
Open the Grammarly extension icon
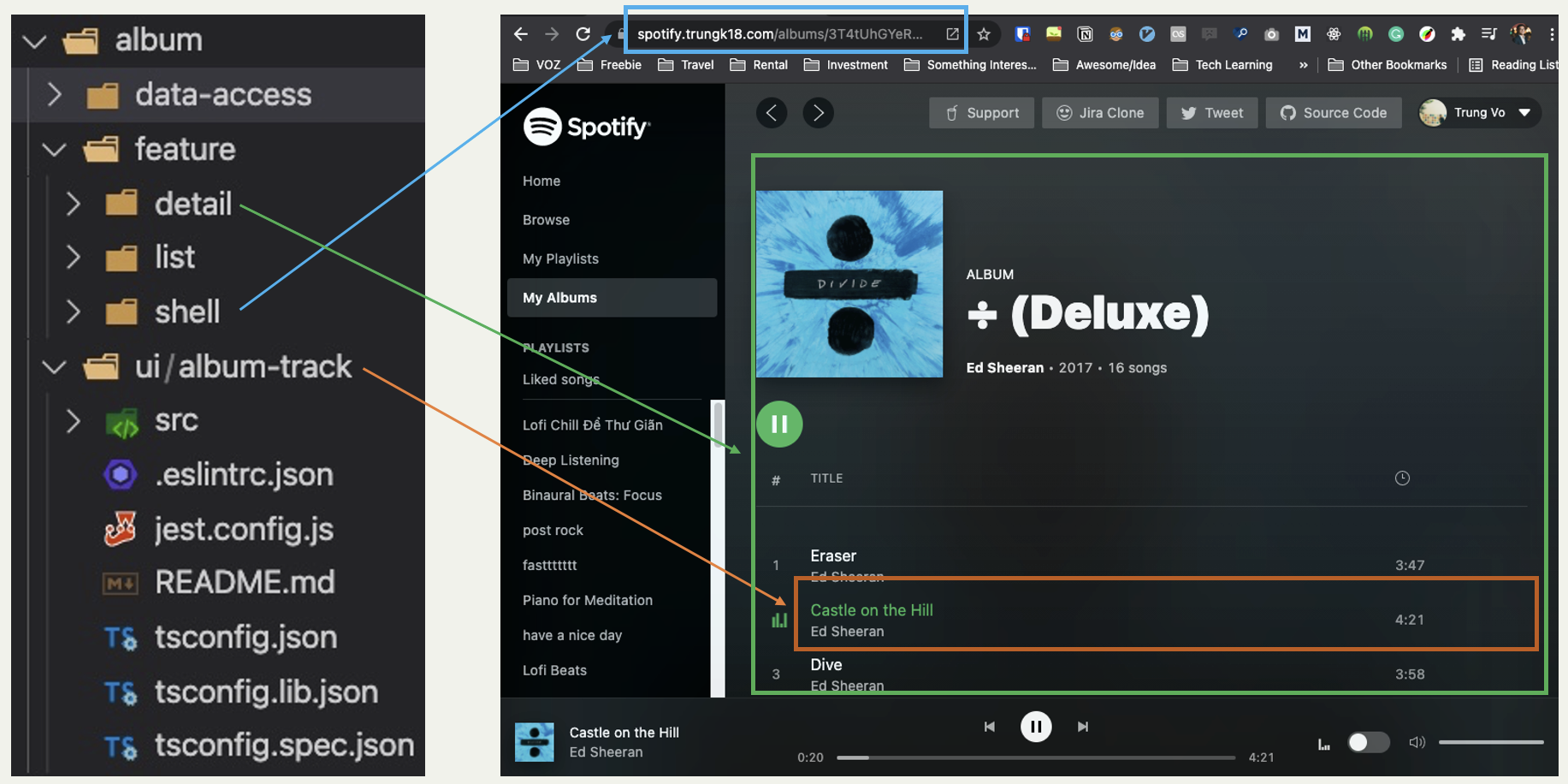(x=1396, y=34)
